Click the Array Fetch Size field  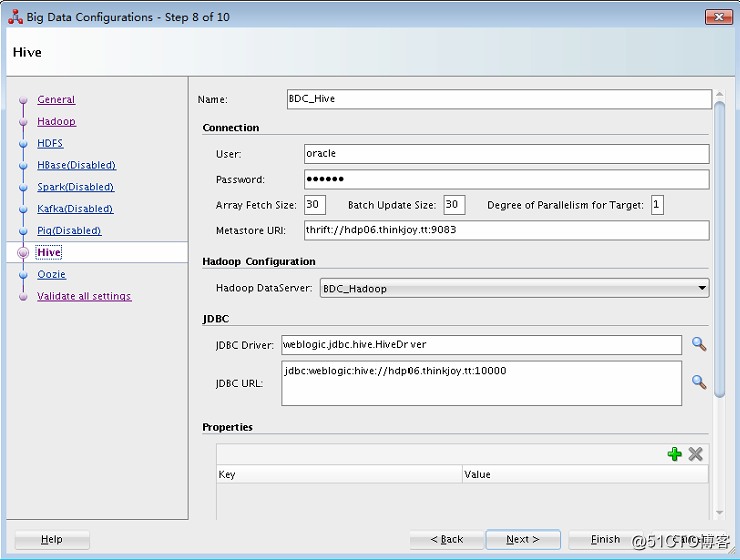point(315,205)
